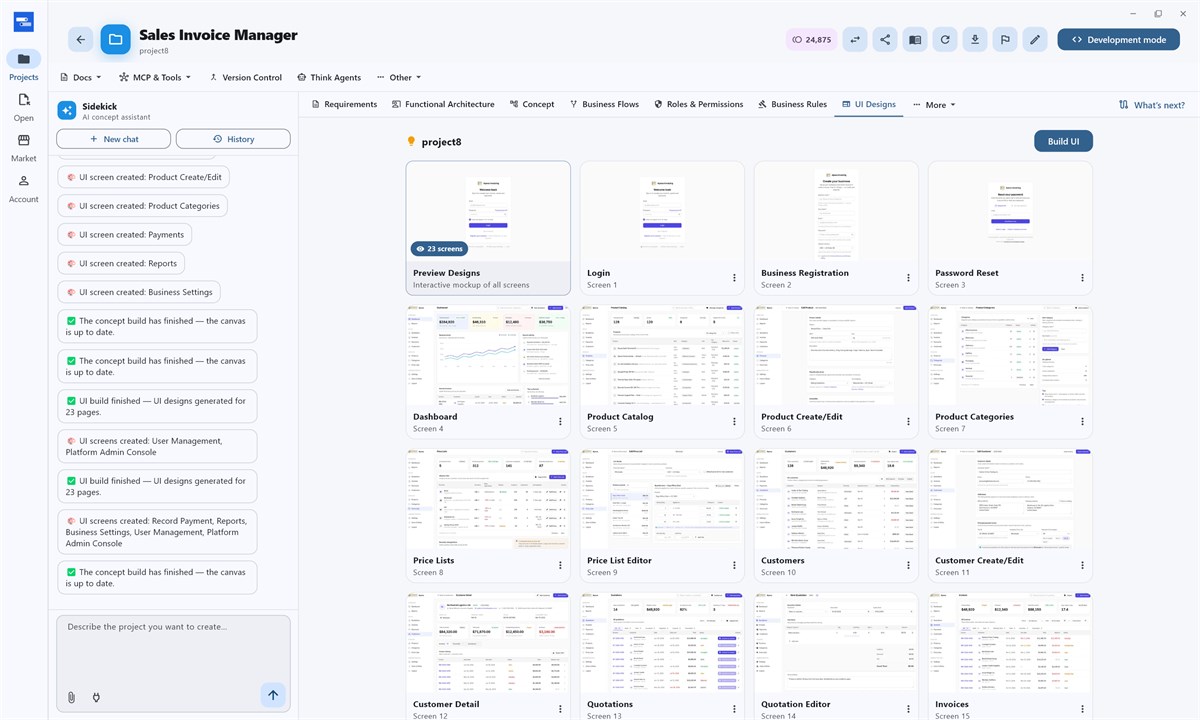Click the refresh icon in header

[x=945, y=40]
